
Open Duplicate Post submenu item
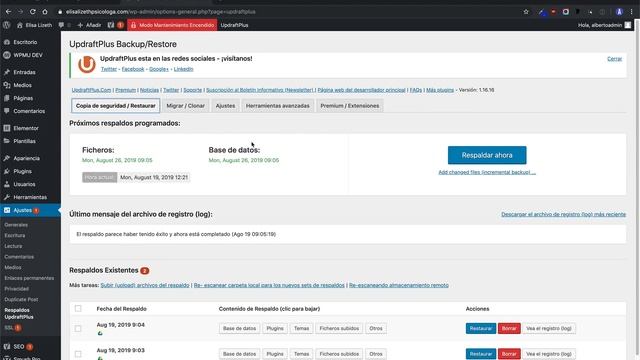(x=21, y=299)
